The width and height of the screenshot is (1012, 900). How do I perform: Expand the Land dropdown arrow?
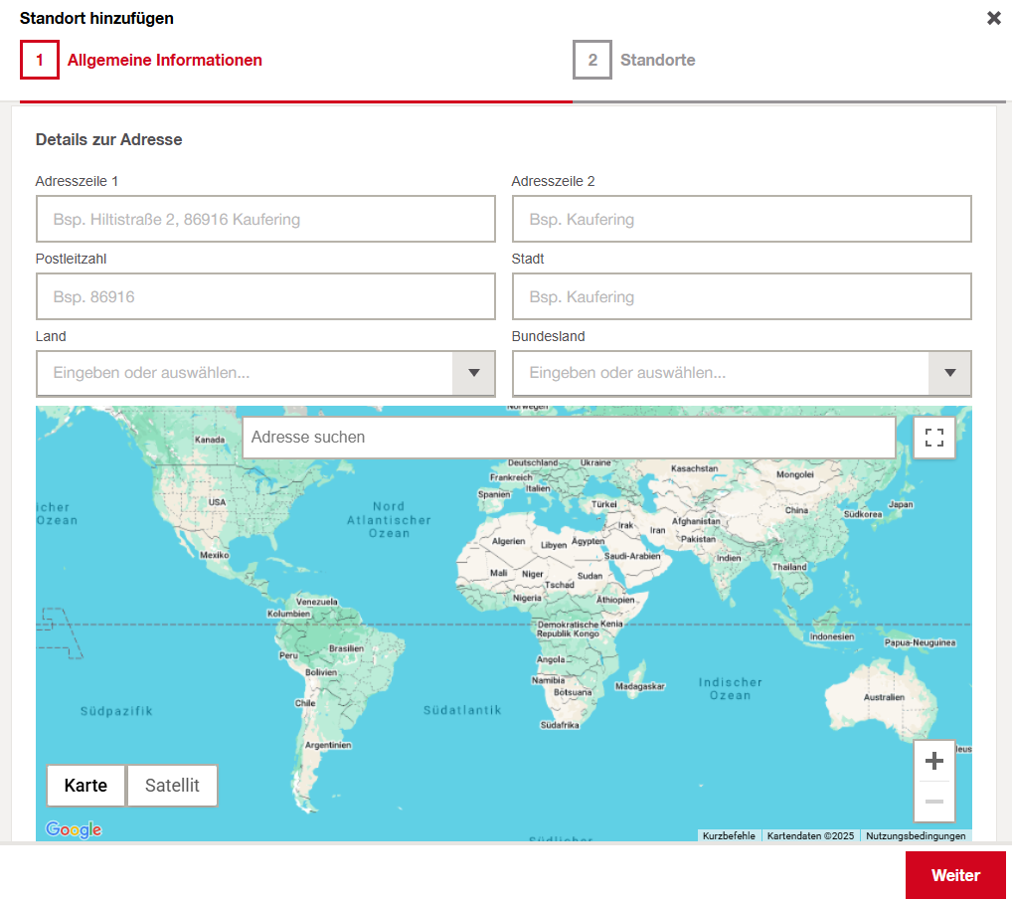click(474, 373)
